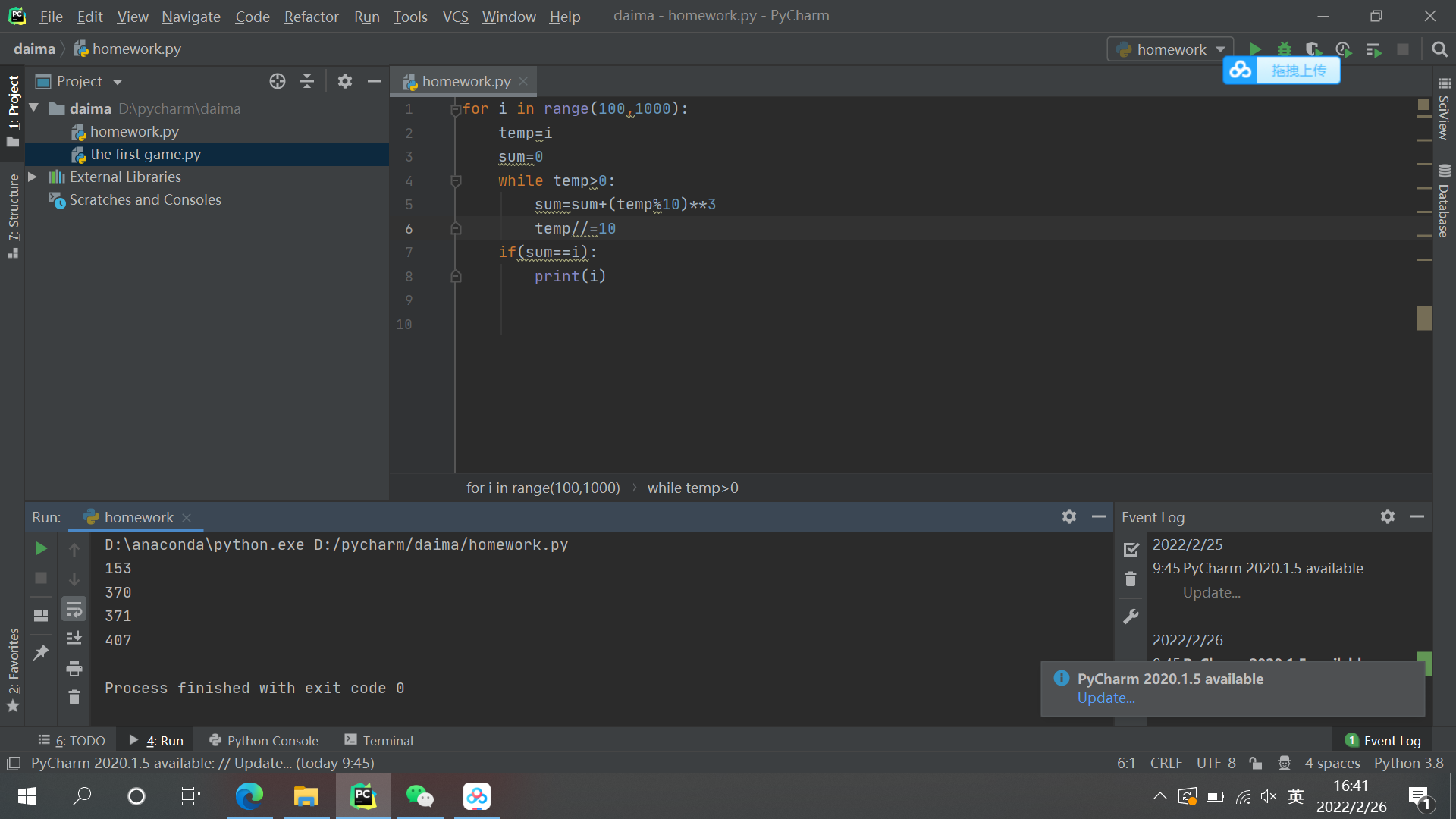Toggle soft-wrap in the Run console
This screenshot has width=1456, height=819.
point(74,609)
